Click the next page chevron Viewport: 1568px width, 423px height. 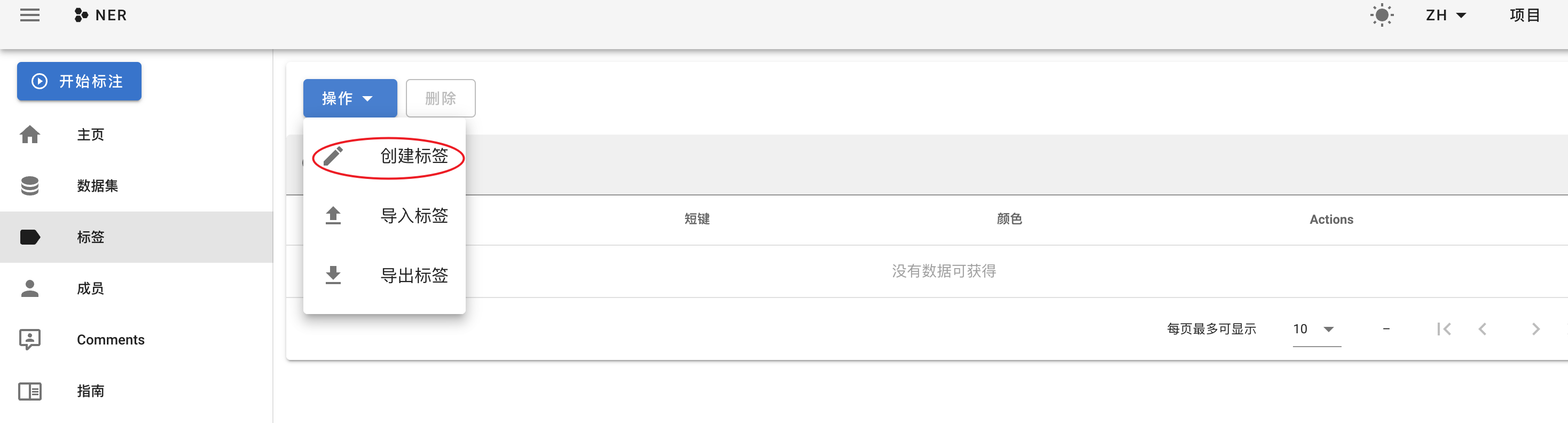point(1535,330)
